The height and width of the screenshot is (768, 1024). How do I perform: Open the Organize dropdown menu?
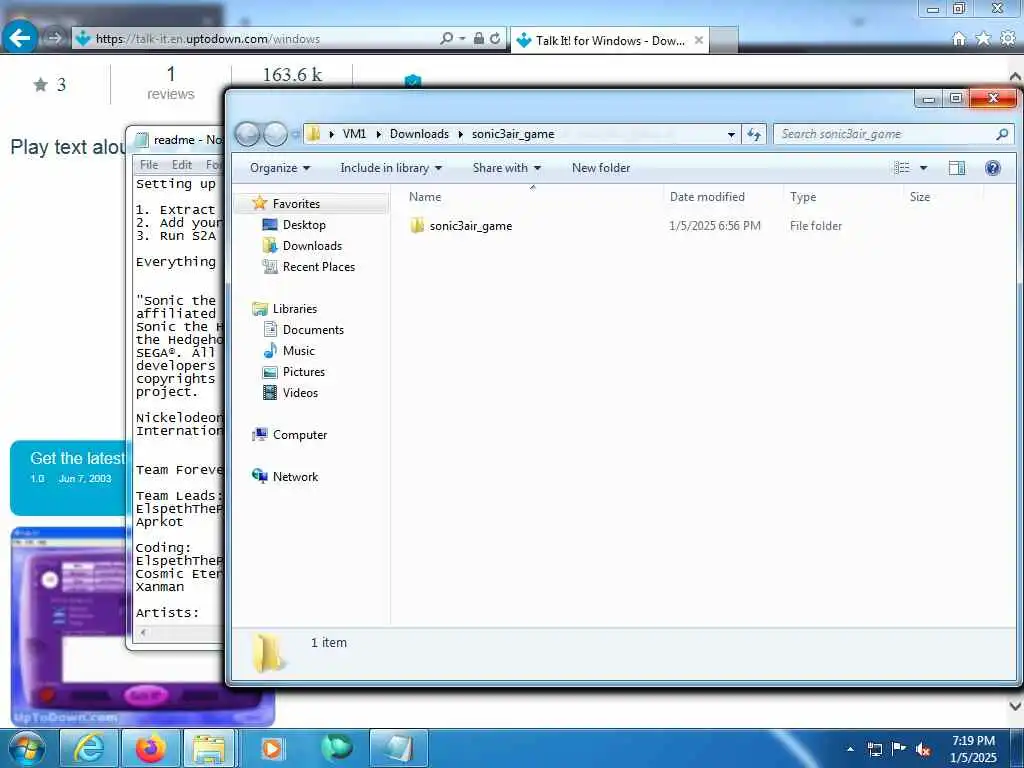coord(280,168)
